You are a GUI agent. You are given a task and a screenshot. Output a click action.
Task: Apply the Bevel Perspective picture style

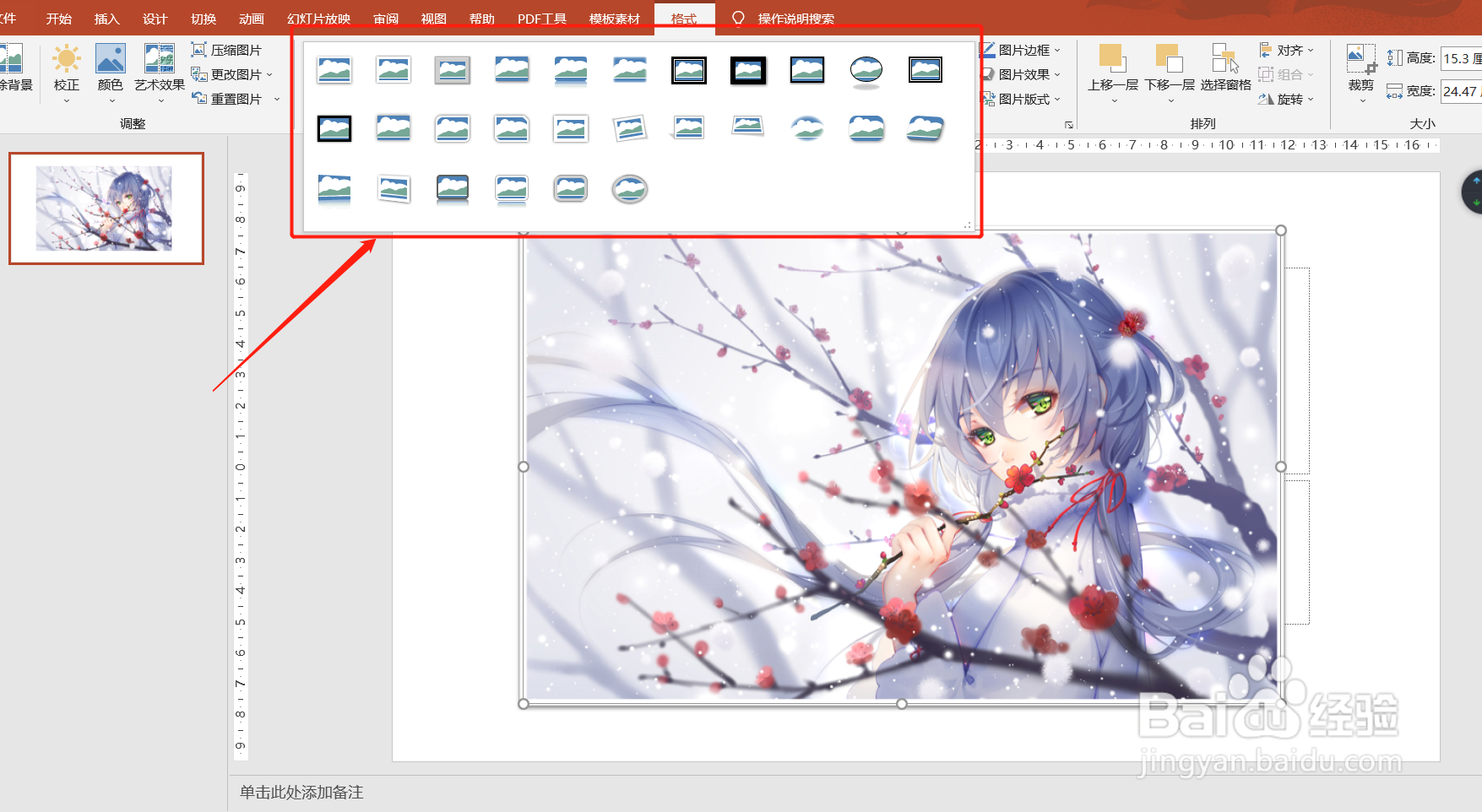tap(926, 129)
